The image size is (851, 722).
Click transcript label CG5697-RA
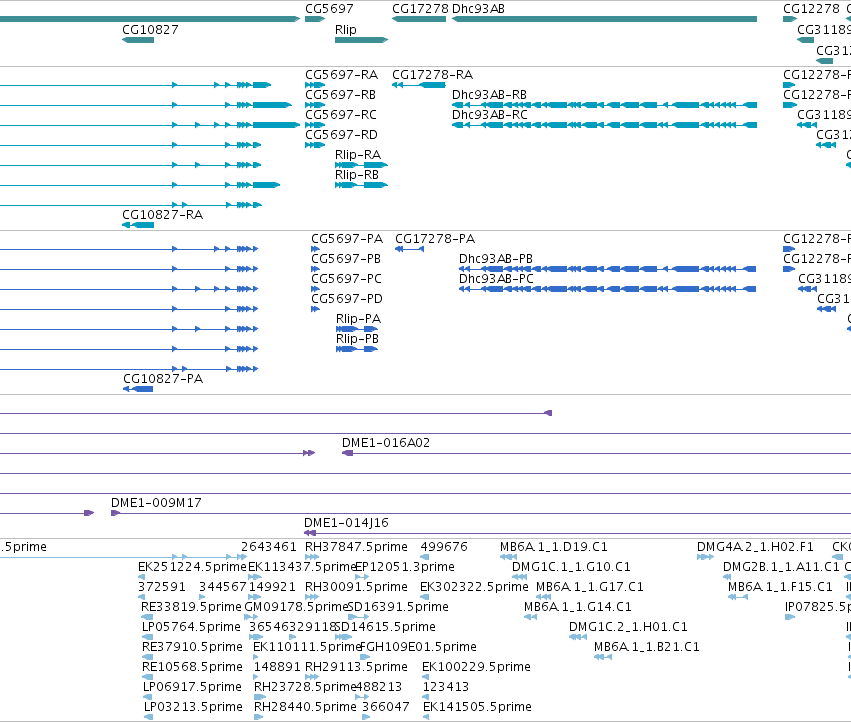(341, 74)
